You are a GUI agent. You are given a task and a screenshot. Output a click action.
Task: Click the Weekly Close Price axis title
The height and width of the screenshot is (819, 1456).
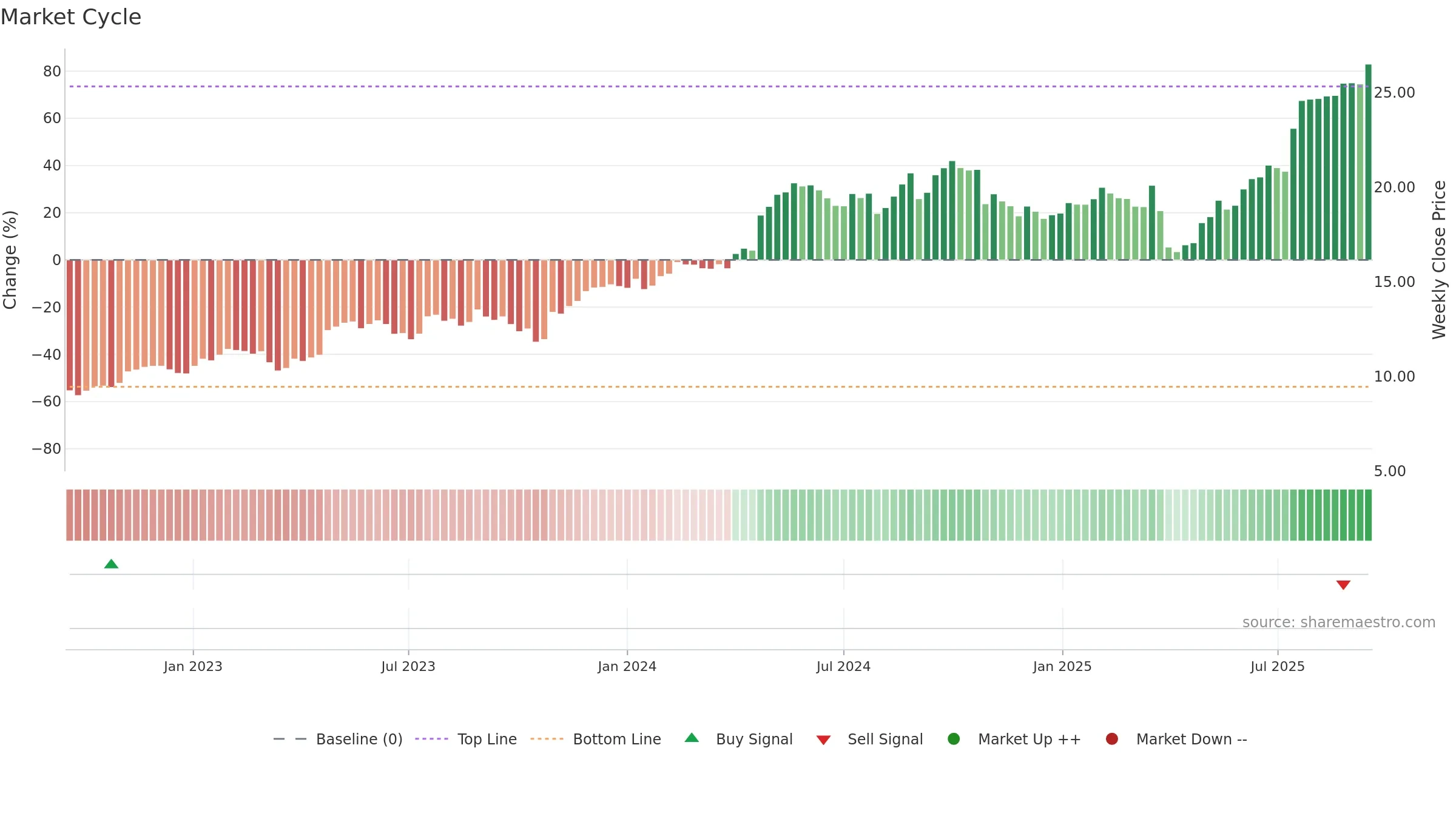tap(1439, 260)
